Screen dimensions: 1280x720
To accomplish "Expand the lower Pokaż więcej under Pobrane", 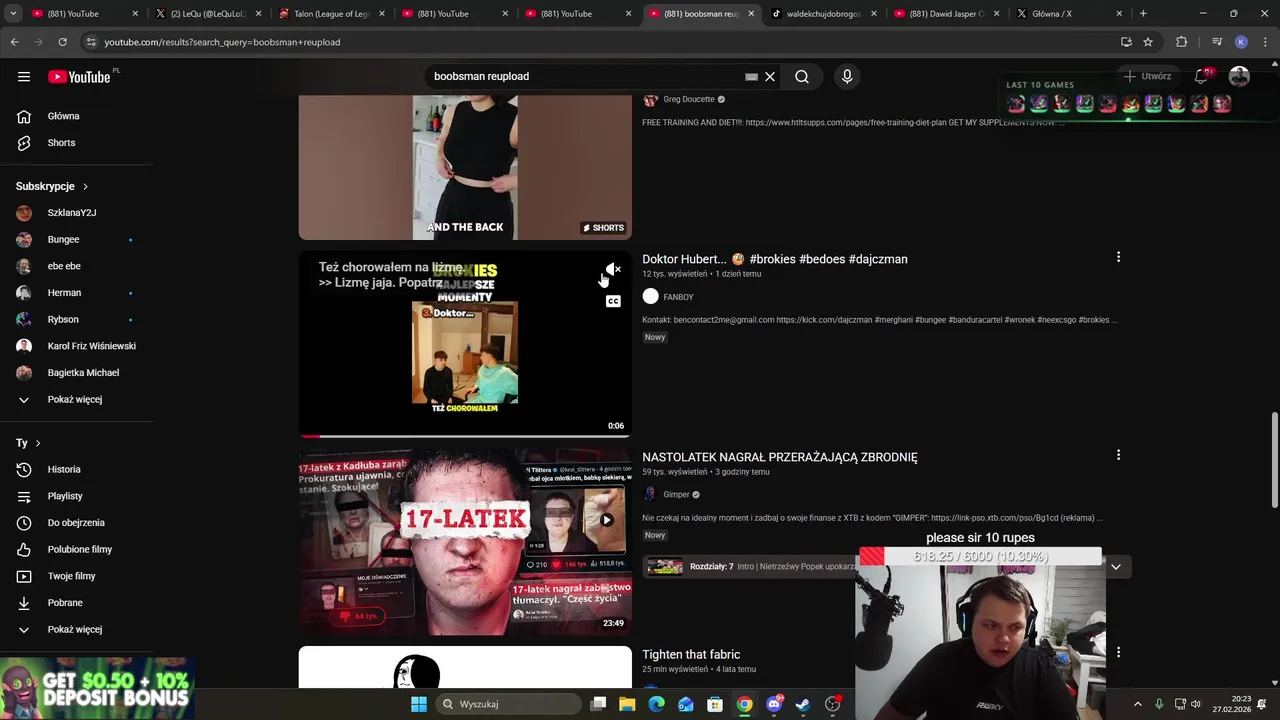I will coord(76,630).
